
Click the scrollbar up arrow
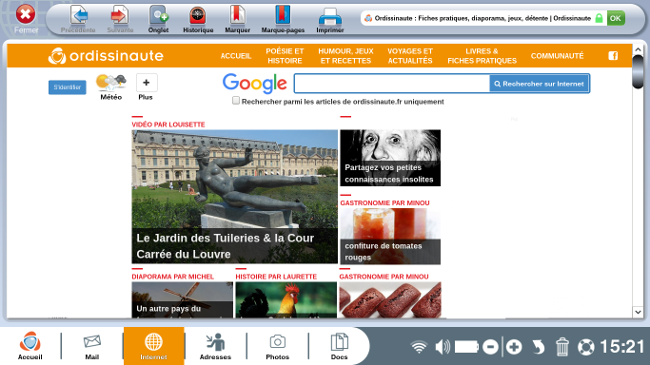click(638, 50)
